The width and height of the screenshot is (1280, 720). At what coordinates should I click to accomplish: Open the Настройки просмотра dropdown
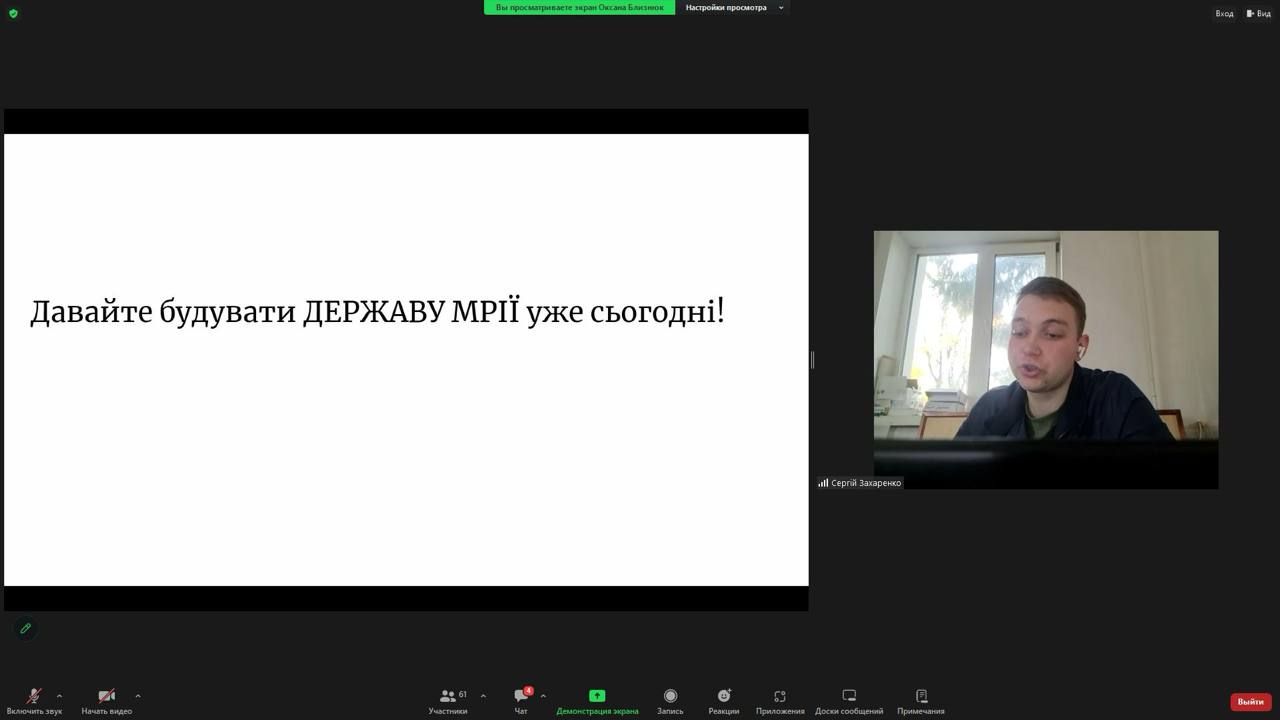tap(734, 8)
